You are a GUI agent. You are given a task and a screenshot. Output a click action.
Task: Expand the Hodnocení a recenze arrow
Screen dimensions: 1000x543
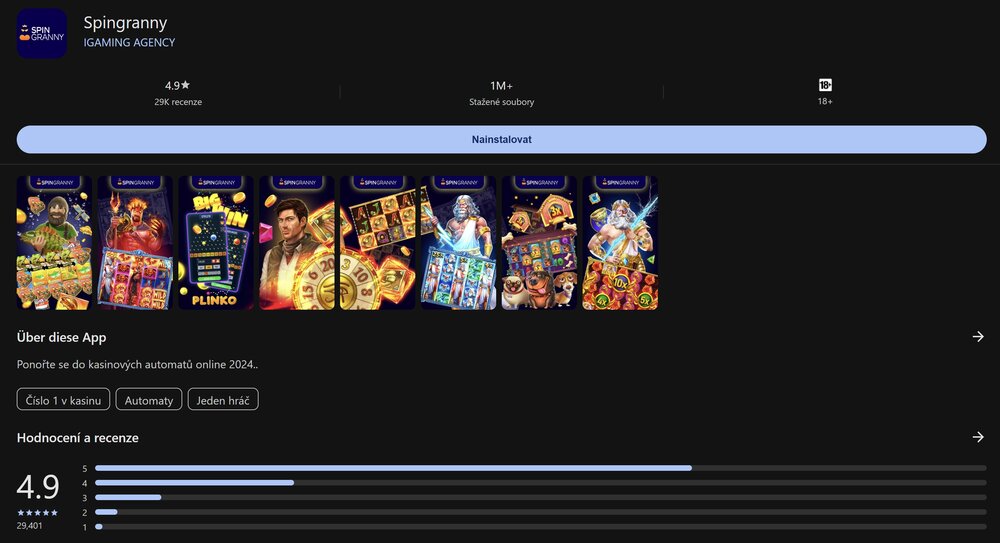pos(978,437)
